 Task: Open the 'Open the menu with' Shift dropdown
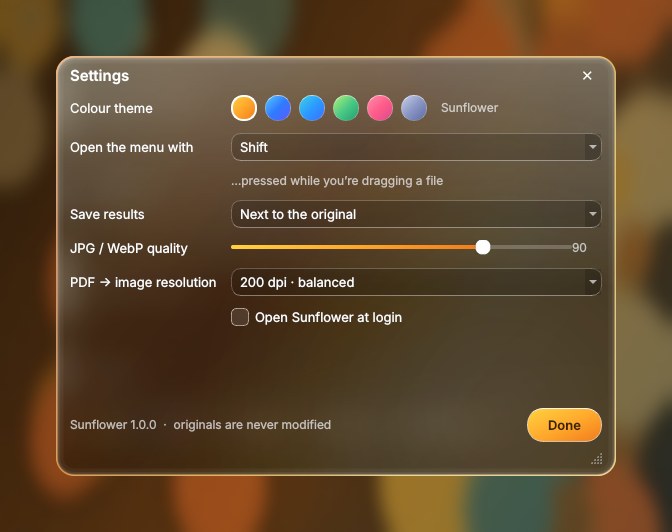416,147
